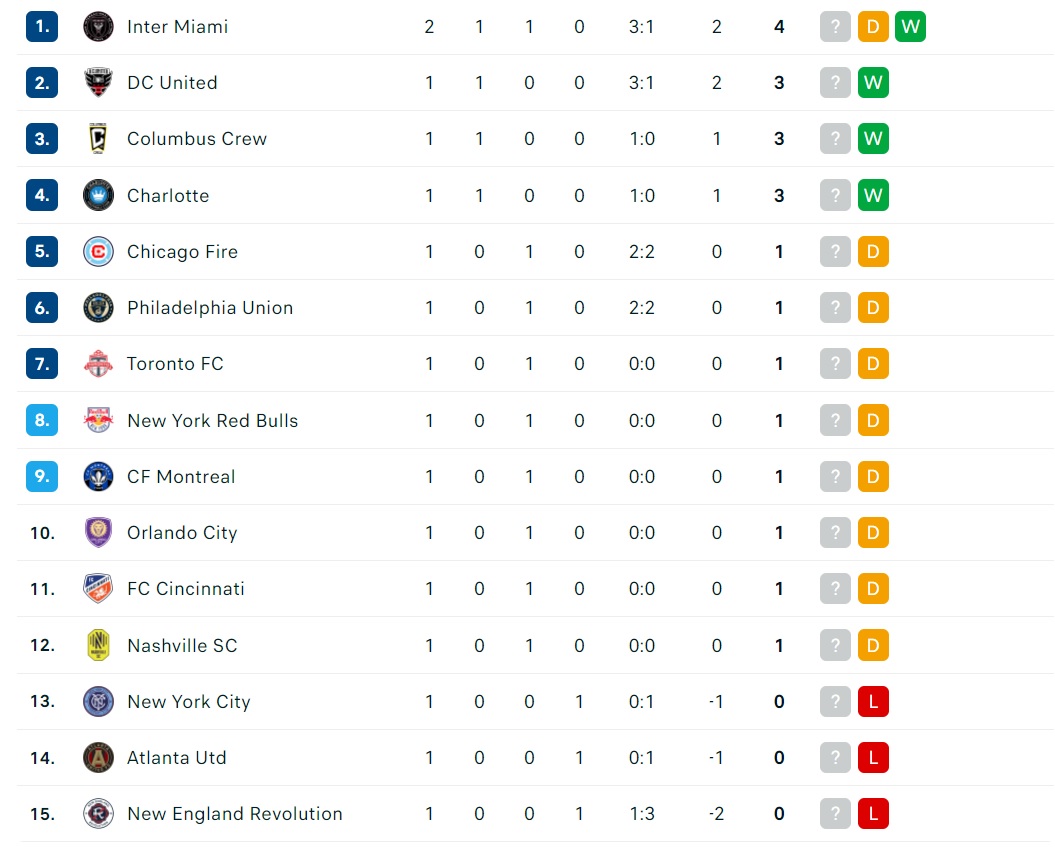Click the rank 1 position badge

42,27
